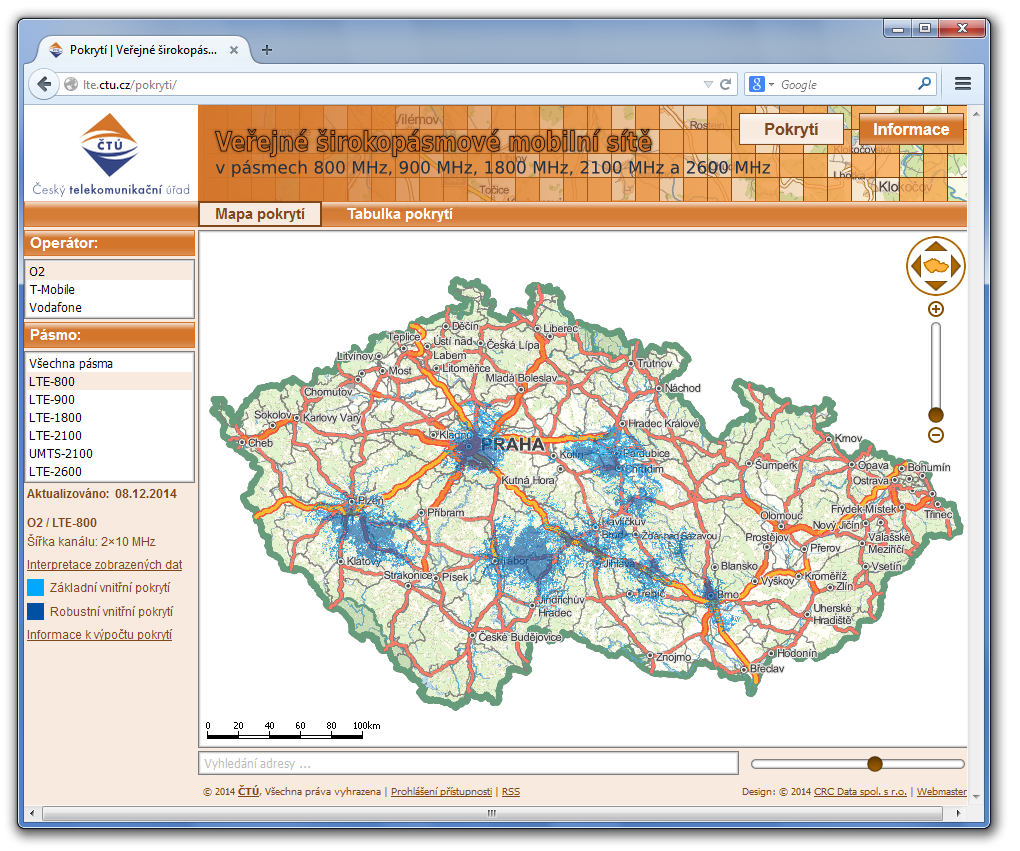
Task: Select the LTE-2600 band
Action: coord(109,472)
